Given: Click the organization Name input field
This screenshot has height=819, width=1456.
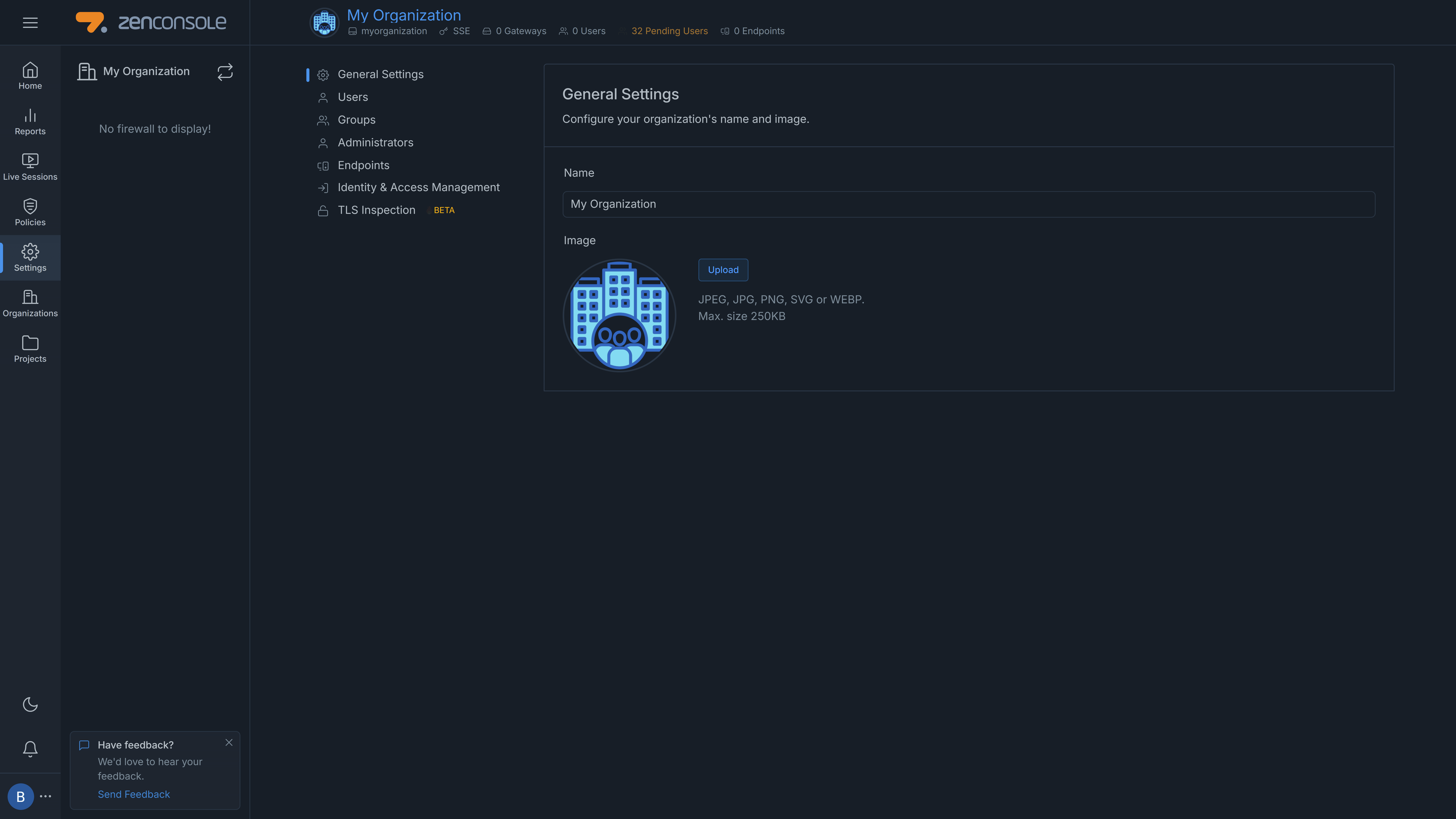Looking at the screenshot, I should (969, 204).
